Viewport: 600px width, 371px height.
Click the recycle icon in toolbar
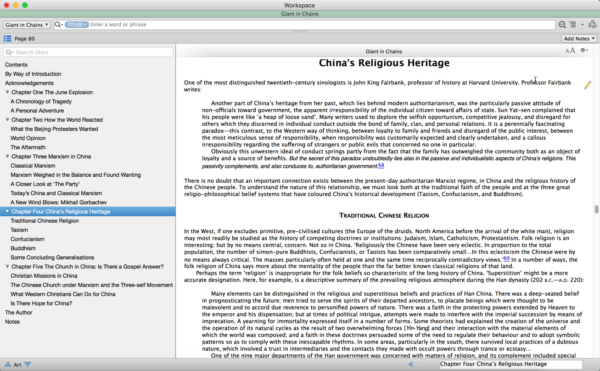click(592, 24)
